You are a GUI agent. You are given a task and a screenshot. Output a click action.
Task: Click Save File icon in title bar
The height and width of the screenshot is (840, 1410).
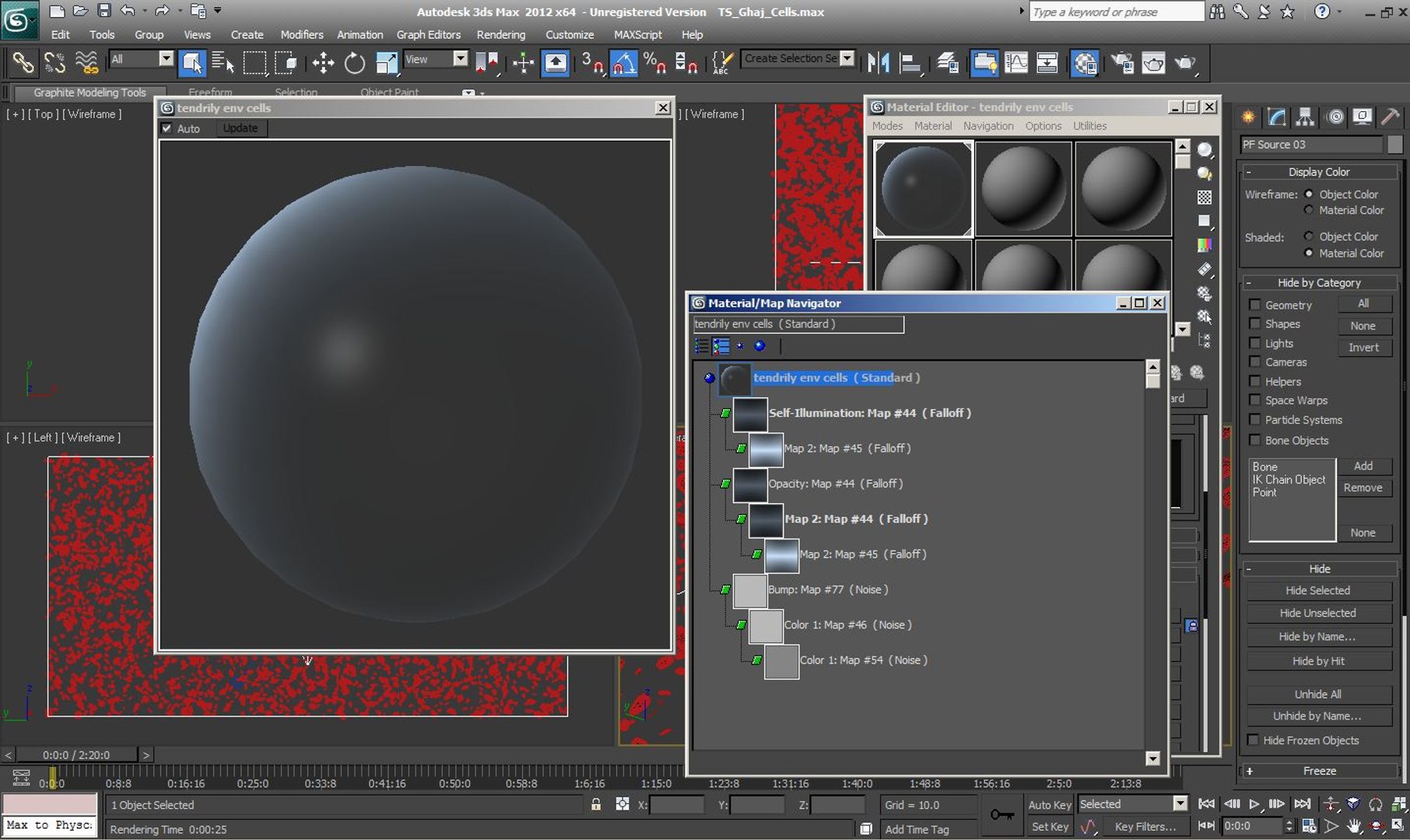[x=103, y=11]
